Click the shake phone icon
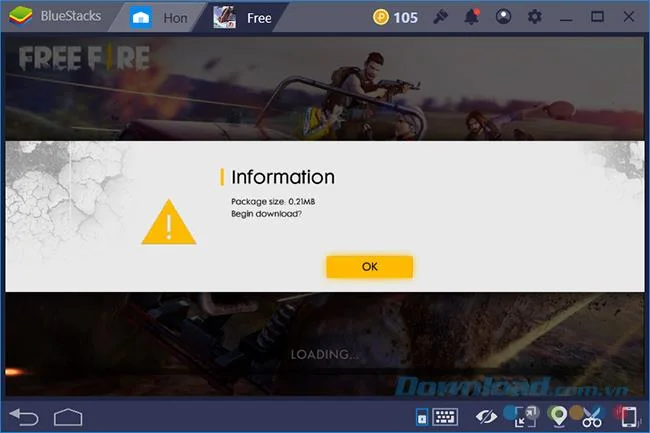Image resolution: width=650 pixels, height=433 pixels. 628,416
